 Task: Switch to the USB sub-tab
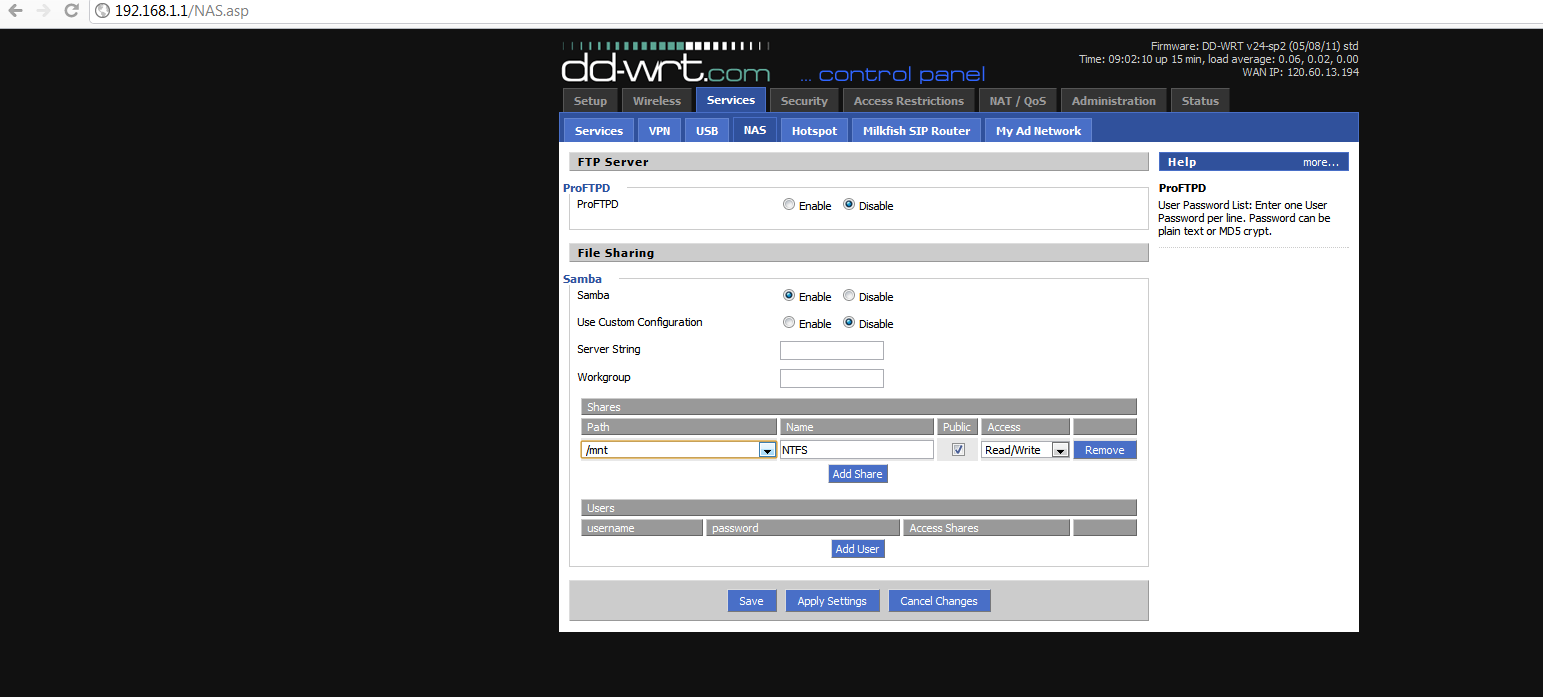(x=707, y=131)
